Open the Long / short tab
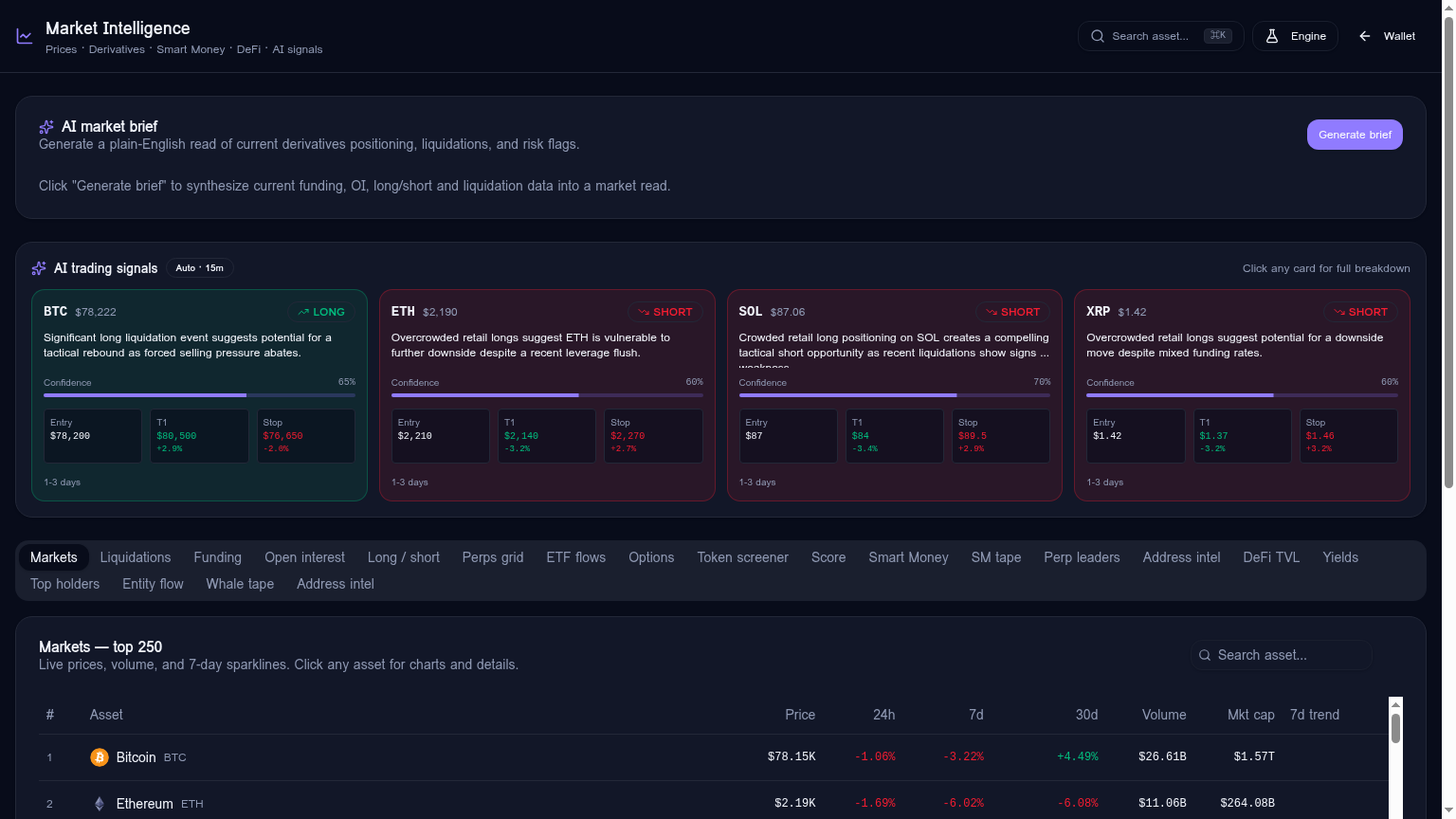 [x=404, y=557]
